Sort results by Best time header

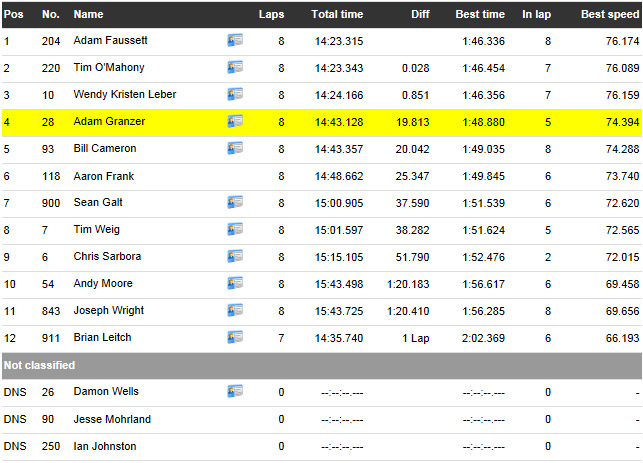(x=480, y=15)
